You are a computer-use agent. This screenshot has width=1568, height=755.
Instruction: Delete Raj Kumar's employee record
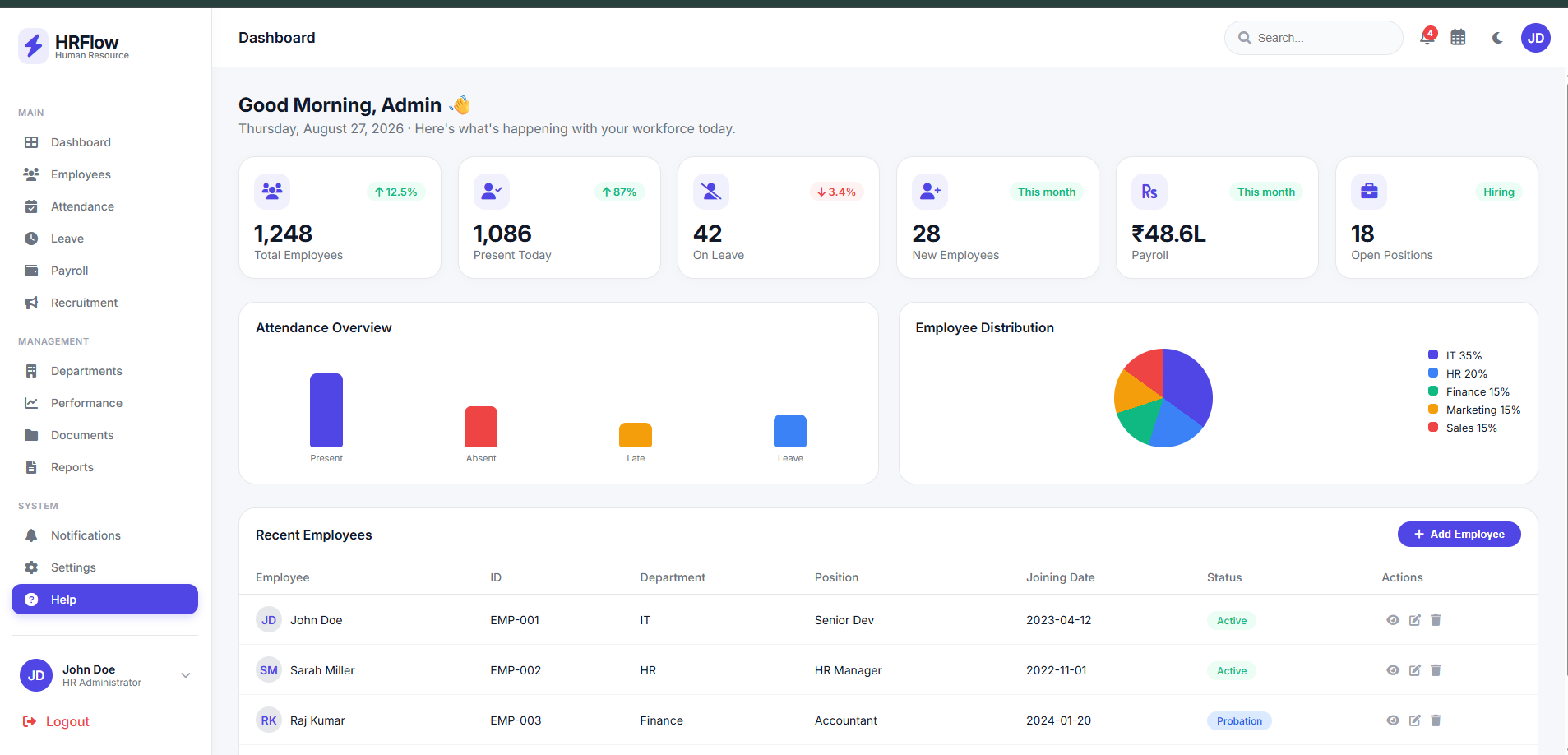tap(1436, 720)
